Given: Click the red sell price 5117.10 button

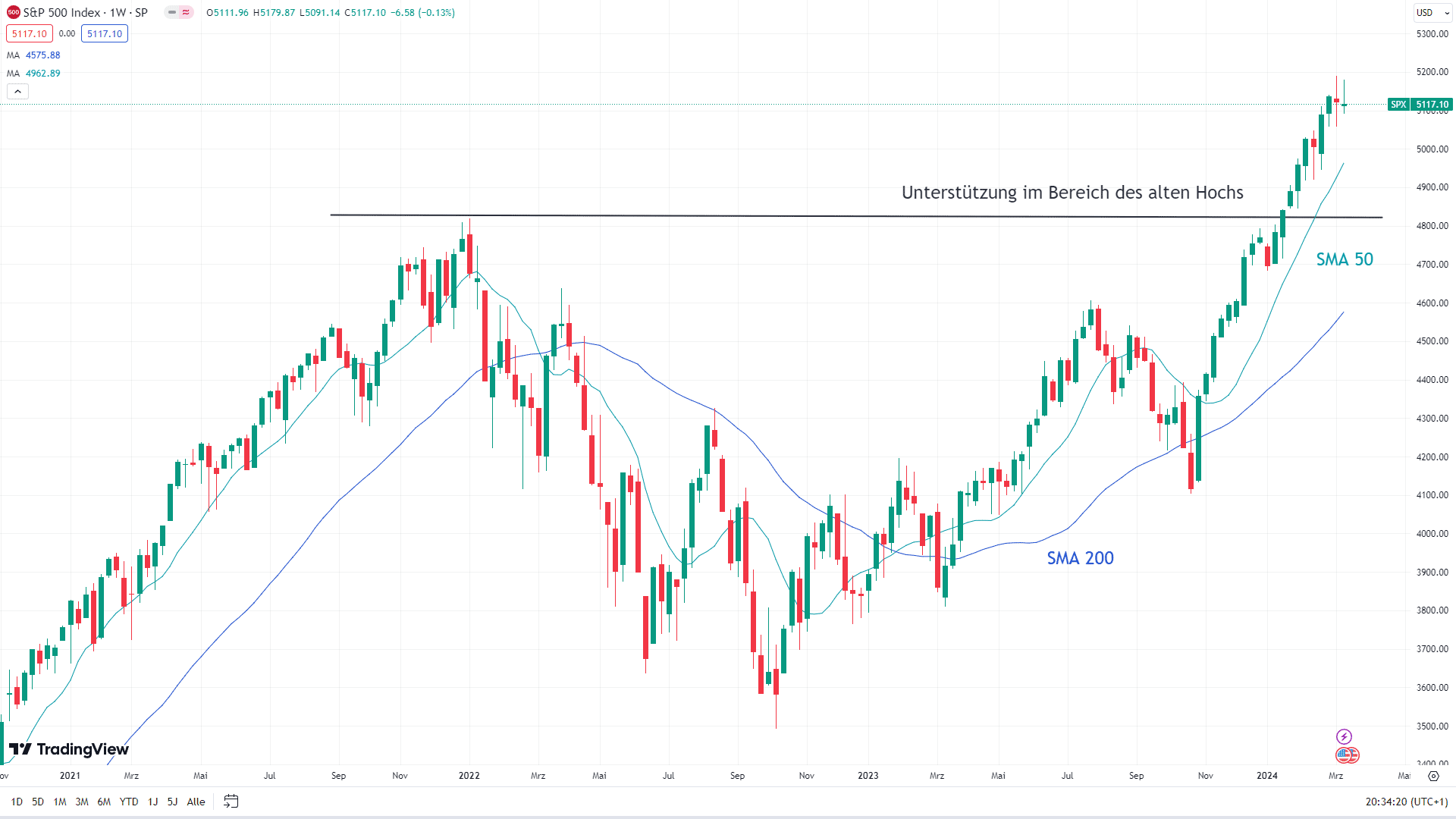Looking at the screenshot, I should click(x=30, y=33).
